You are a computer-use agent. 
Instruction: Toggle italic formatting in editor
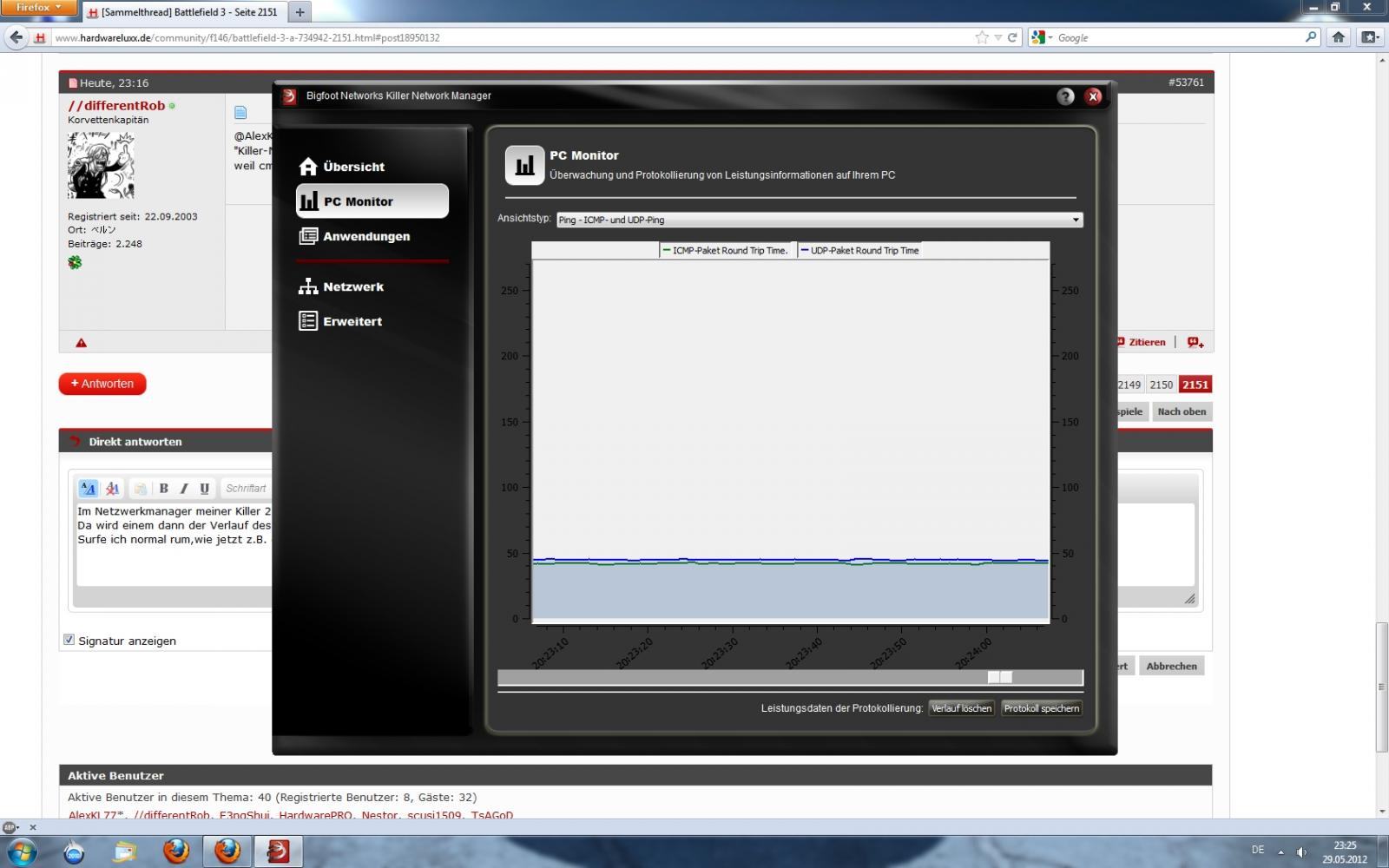183,489
